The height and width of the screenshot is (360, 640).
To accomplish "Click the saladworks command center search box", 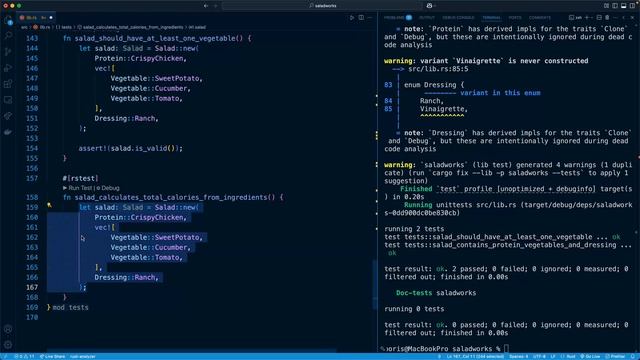I will (322, 6).
